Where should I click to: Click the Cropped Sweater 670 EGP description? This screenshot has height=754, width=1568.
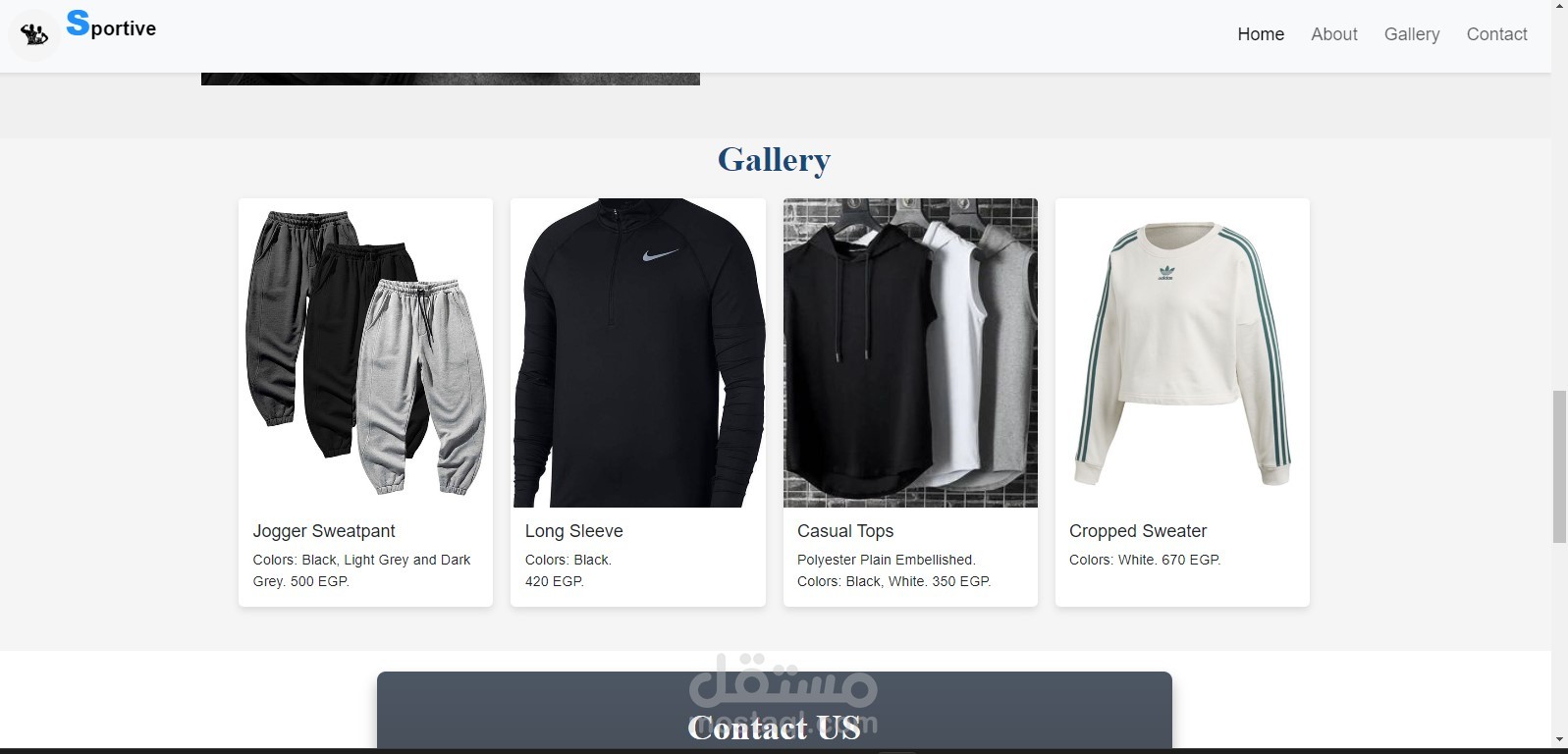(1145, 560)
